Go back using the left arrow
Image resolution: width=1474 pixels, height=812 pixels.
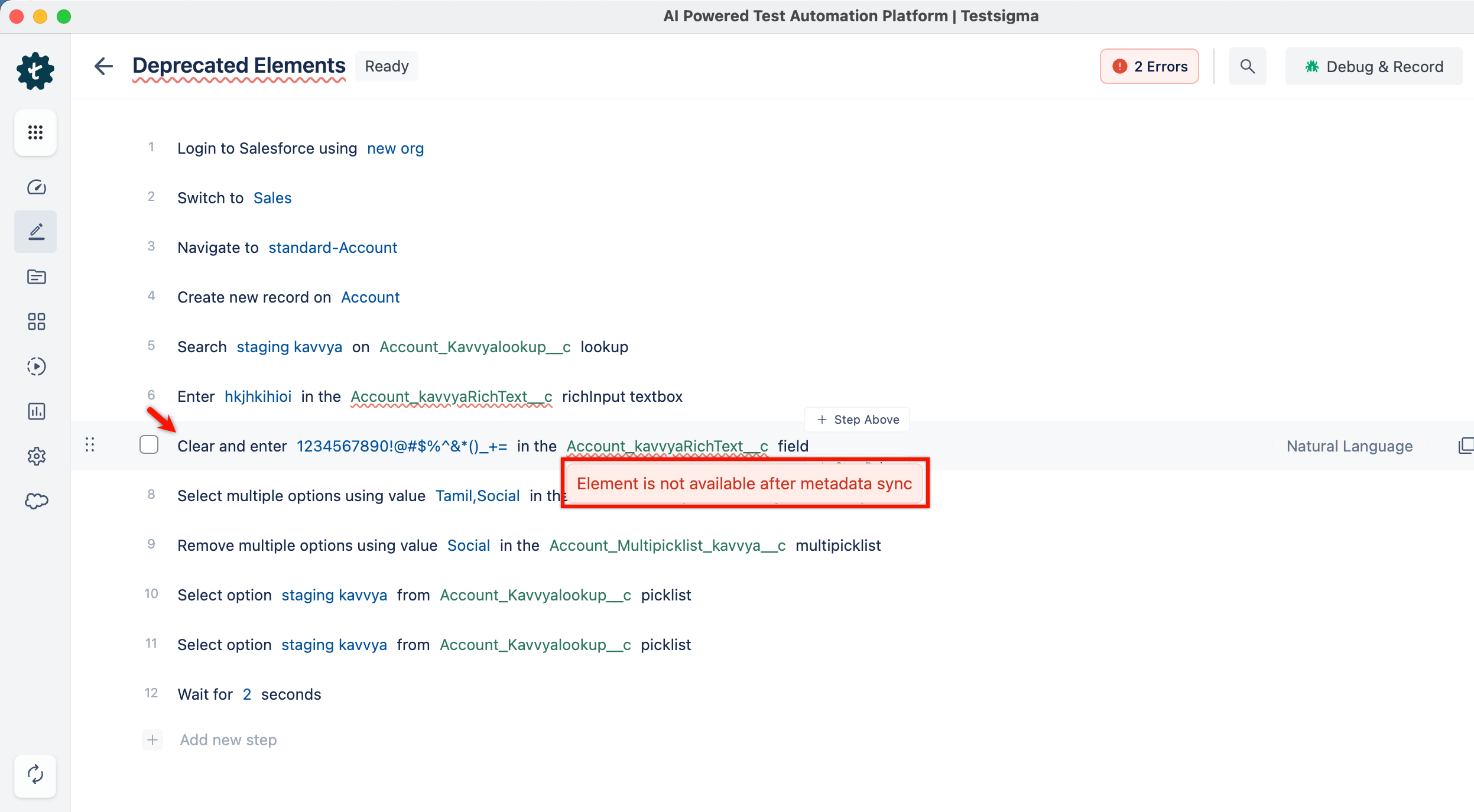[x=103, y=66]
